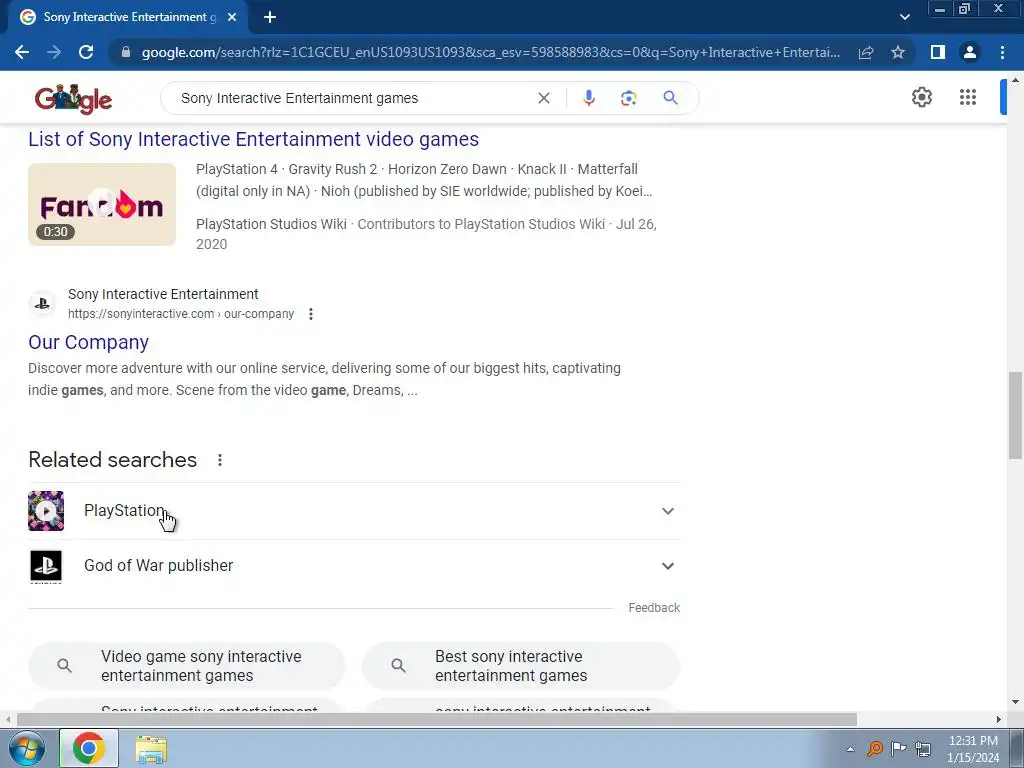
Task: Open options for Our Company result
Action: (x=311, y=314)
